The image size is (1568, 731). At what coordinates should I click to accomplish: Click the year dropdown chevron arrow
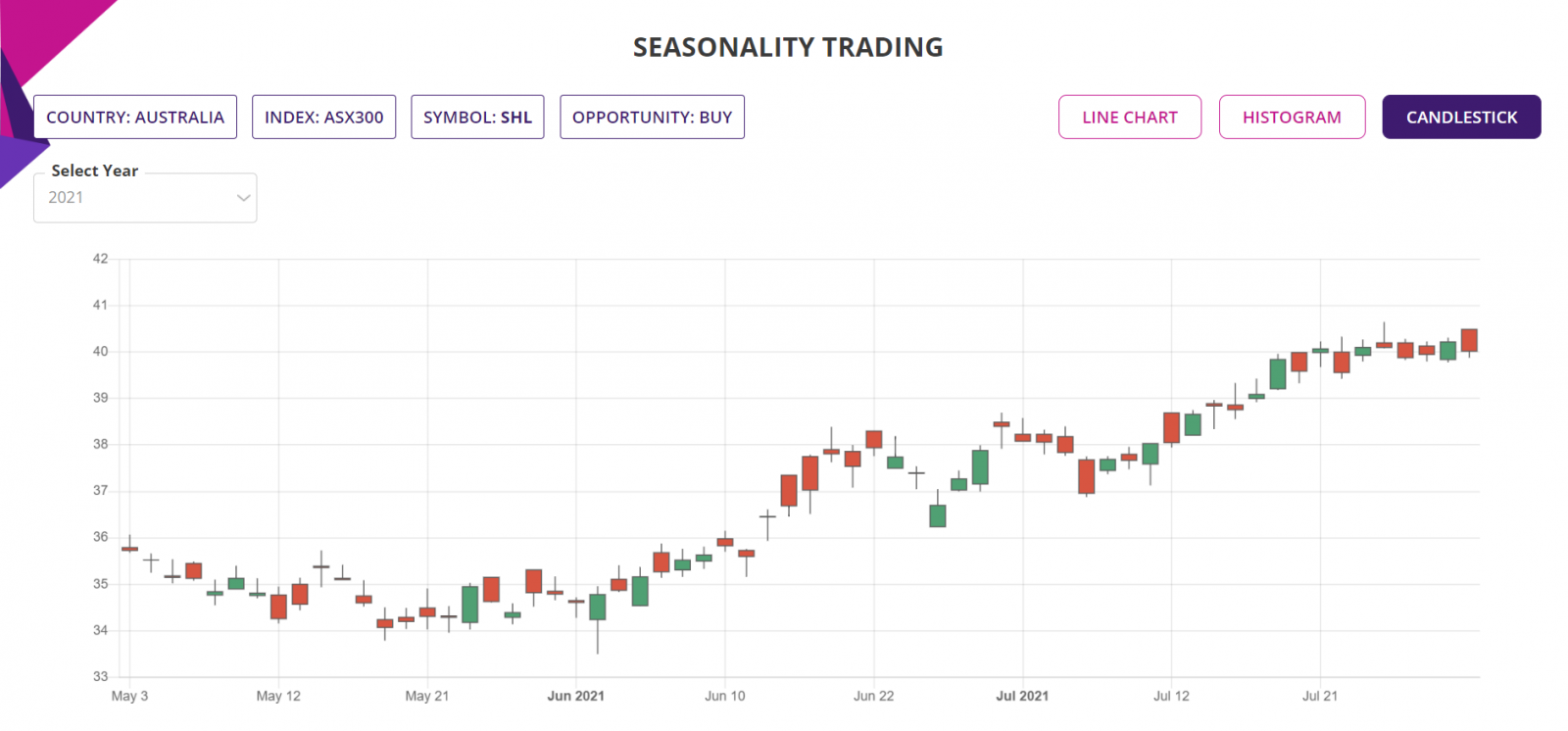tap(243, 198)
